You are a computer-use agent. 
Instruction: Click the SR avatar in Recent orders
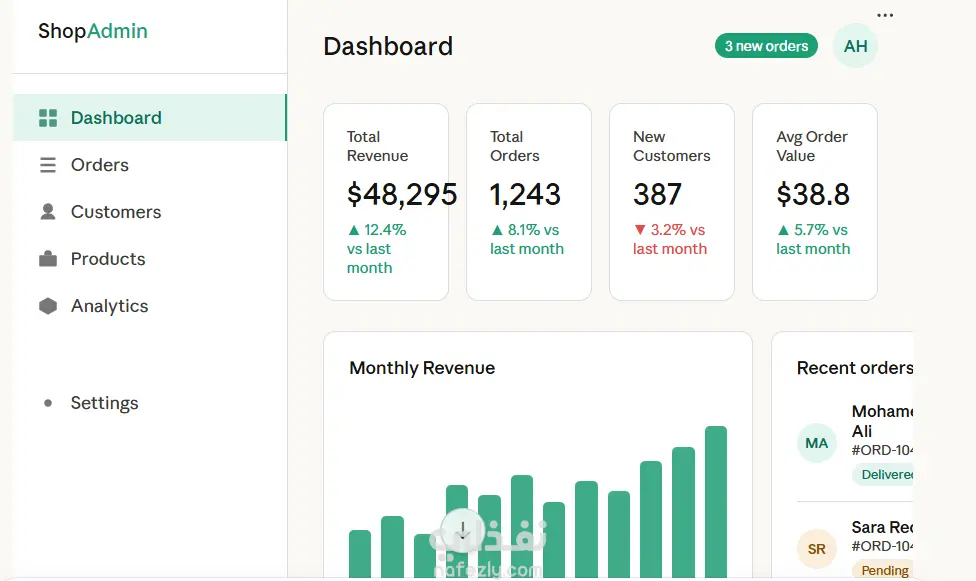point(817,549)
